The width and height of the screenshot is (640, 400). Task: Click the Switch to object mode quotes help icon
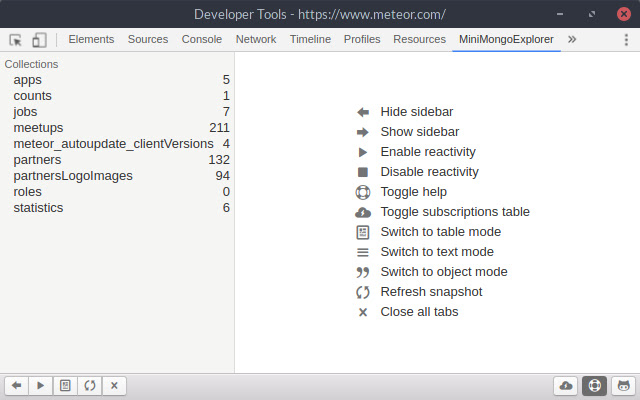[x=363, y=272]
